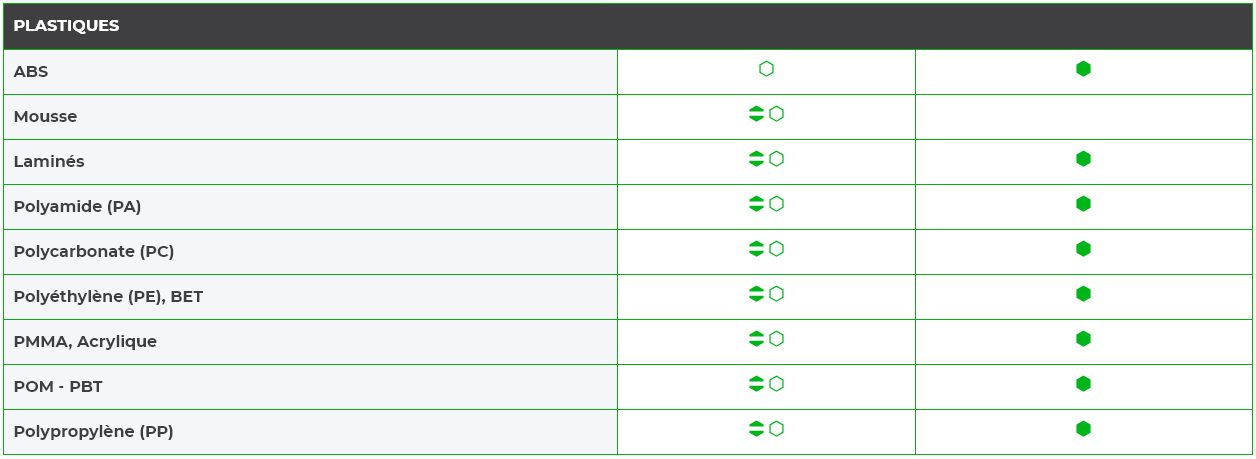The width and height of the screenshot is (1256, 459).
Task: Click the double-arrow icon in the Polycarbonate (PC) row
Action: point(756,249)
